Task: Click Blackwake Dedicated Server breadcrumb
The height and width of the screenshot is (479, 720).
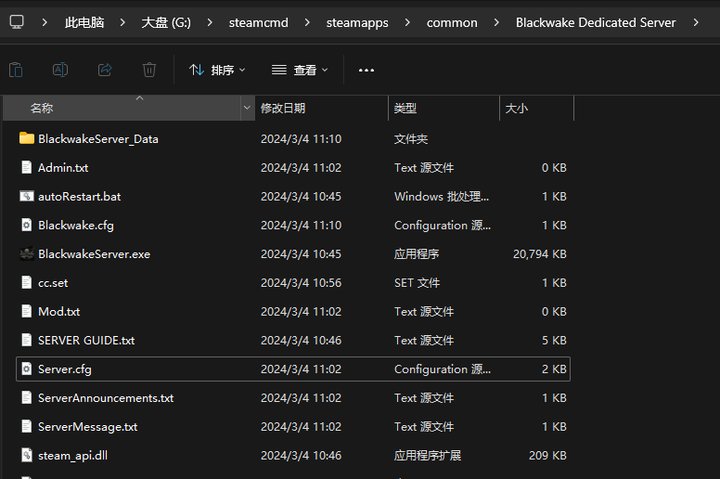Action: [x=596, y=22]
